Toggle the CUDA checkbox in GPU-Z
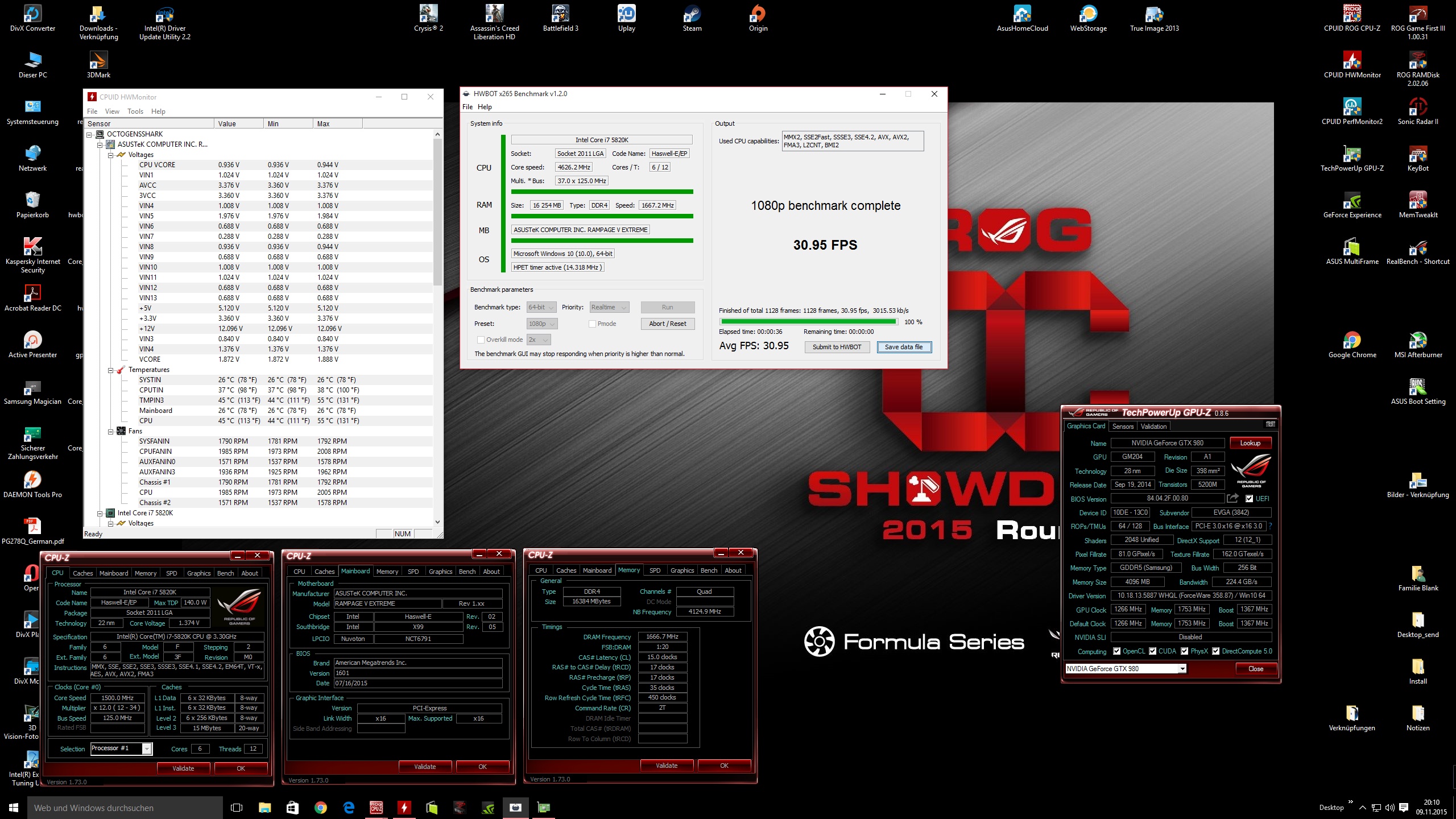The width and height of the screenshot is (1456, 819). pyautogui.click(x=1152, y=651)
